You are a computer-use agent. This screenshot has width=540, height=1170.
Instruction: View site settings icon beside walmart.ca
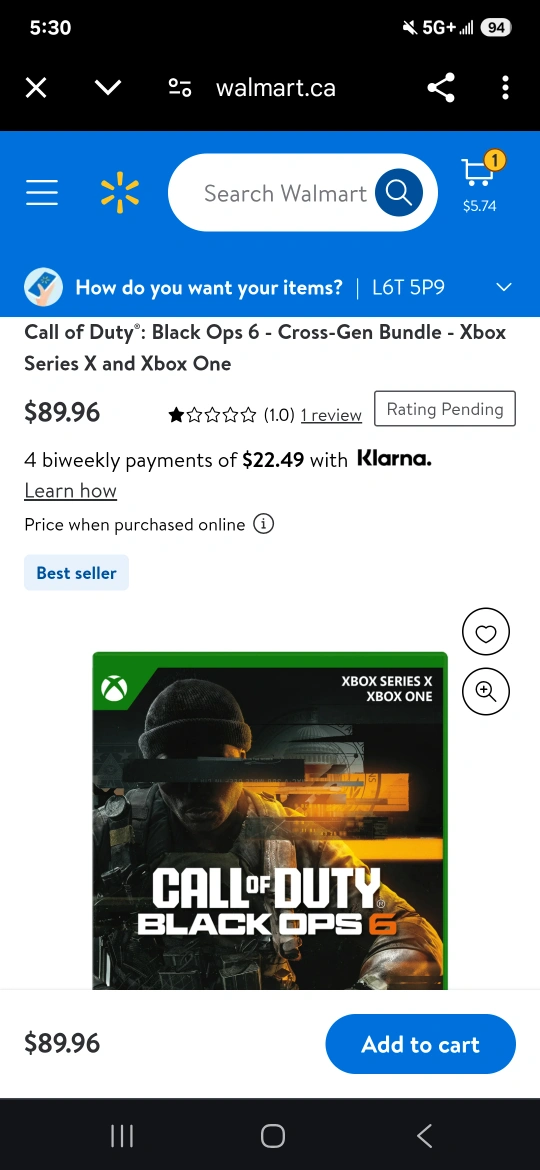tap(180, 88)
